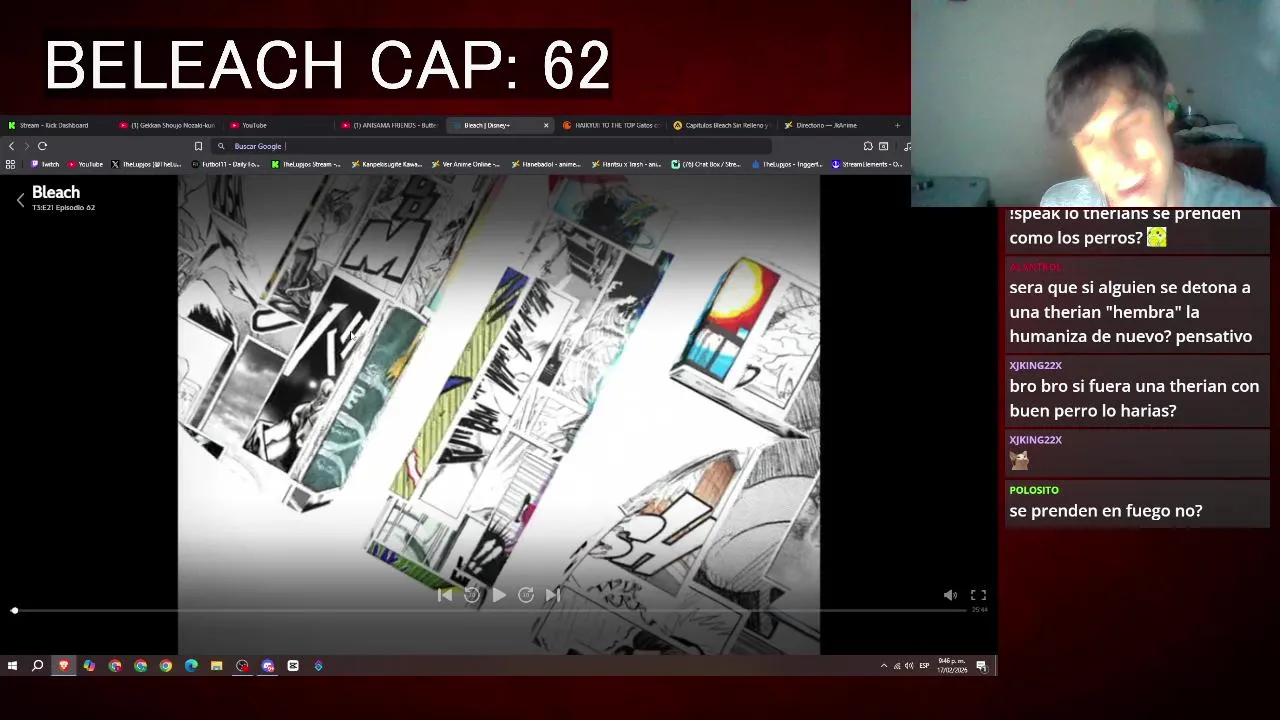The image size is (1280, 720).
Task: Open TheLupjos - Triggerfi bookmark
Action: tap(786, 164)
